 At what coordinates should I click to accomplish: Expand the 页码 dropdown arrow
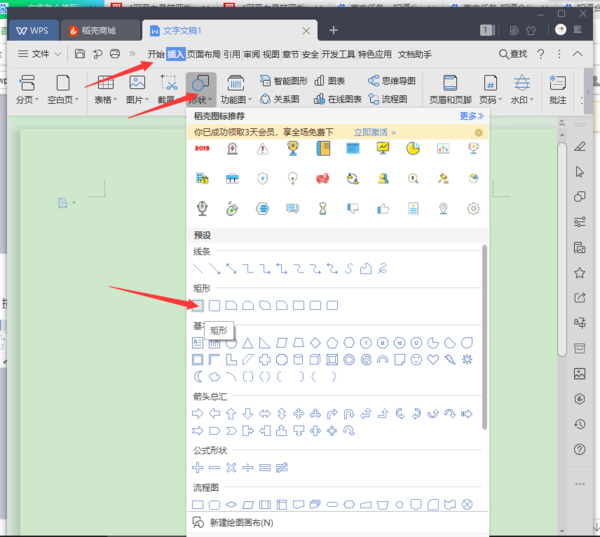[500, 100]
